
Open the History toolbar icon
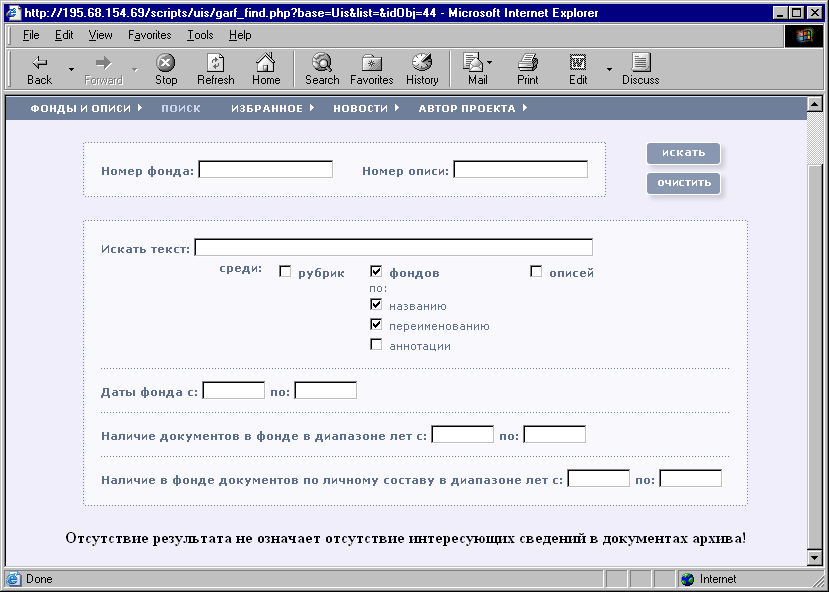pos(422,63)
